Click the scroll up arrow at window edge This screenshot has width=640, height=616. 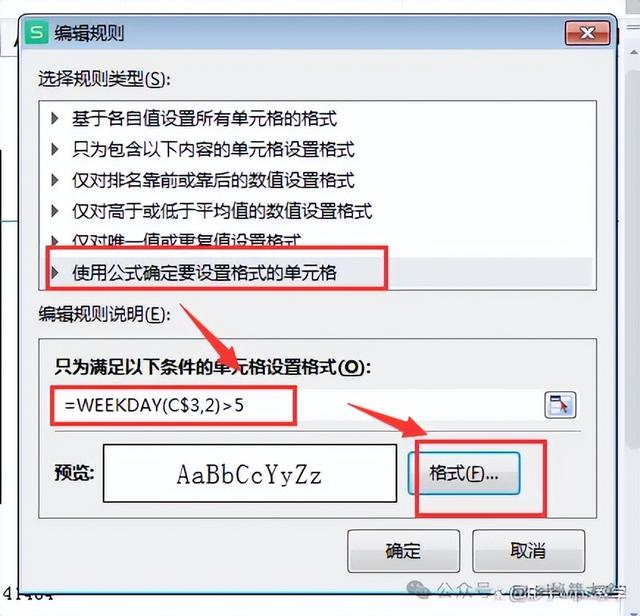634,52
